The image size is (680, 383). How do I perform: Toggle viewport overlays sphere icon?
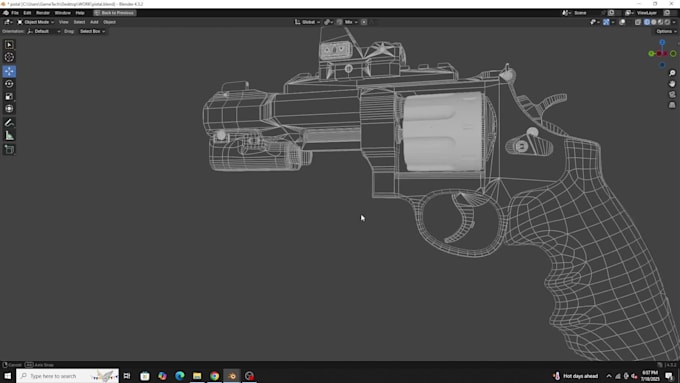(622, 22)
